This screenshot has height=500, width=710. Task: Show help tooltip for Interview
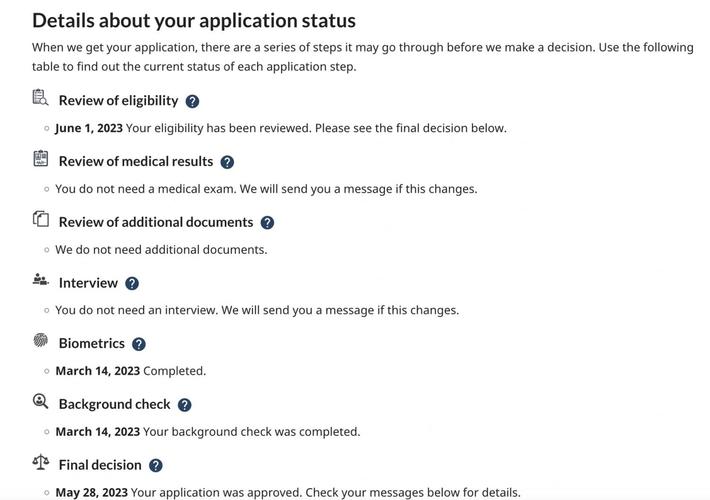point(132,284)
